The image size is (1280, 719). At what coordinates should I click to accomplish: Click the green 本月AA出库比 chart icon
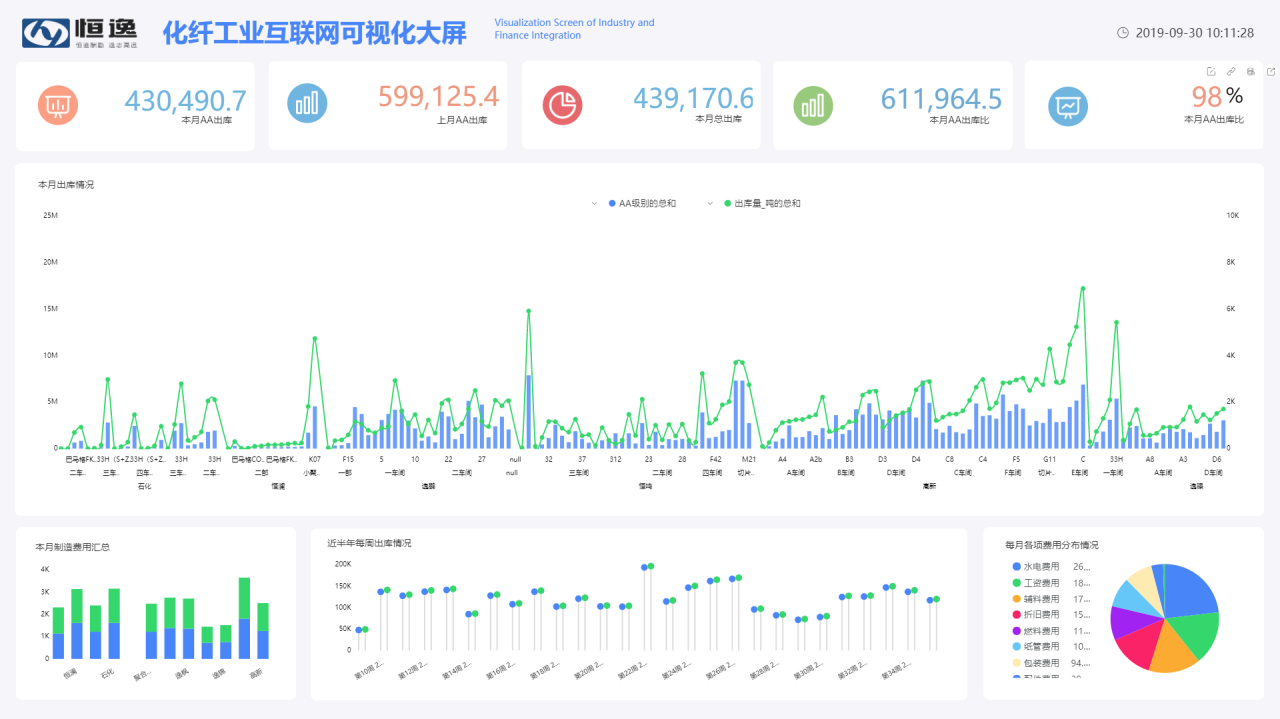click(x=813, y=104)
